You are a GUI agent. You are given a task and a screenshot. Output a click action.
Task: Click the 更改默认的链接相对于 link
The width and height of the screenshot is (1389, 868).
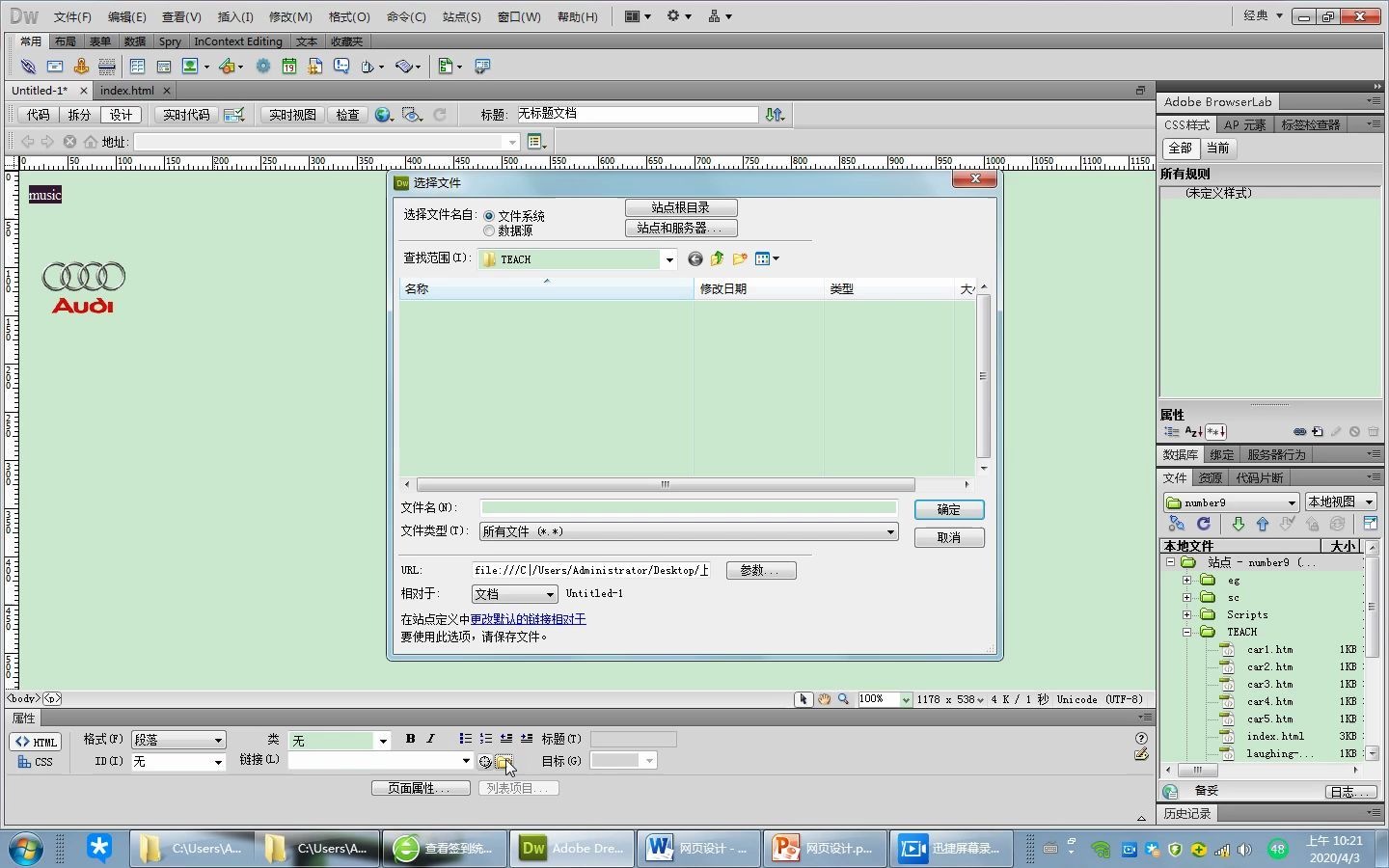(x=528, y=619)
